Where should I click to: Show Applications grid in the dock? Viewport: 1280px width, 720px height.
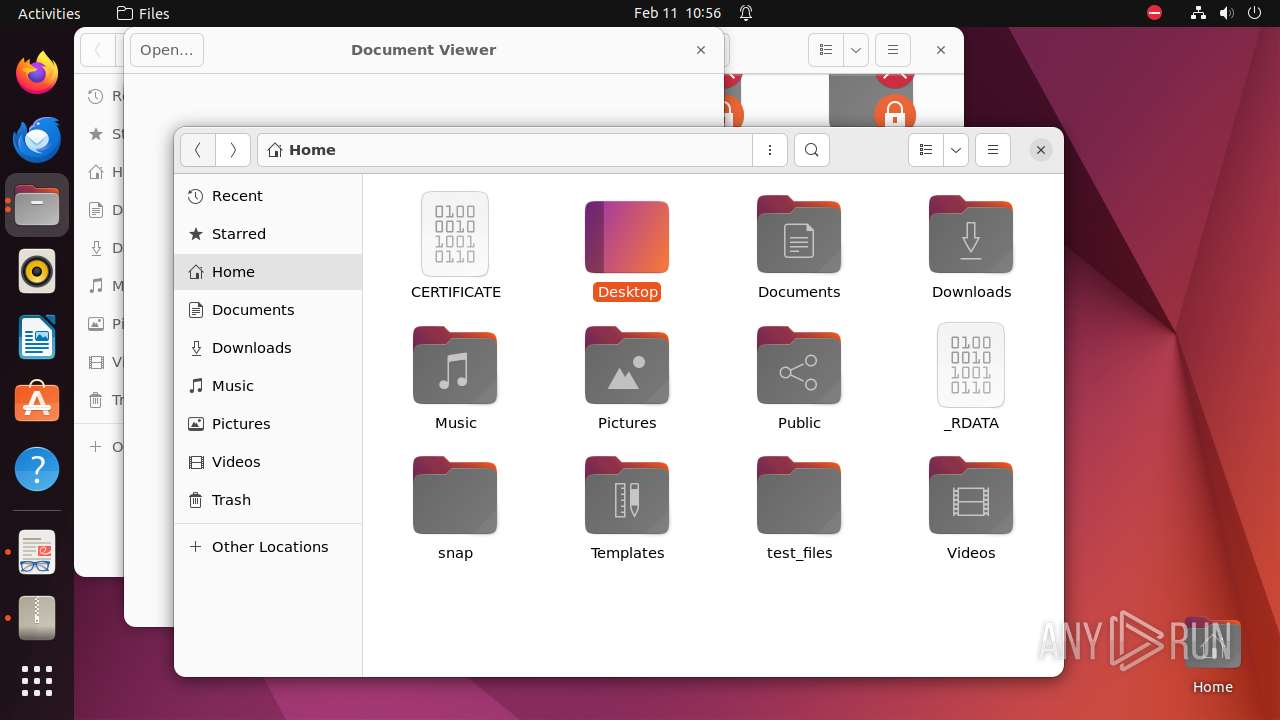click(37, 681)
